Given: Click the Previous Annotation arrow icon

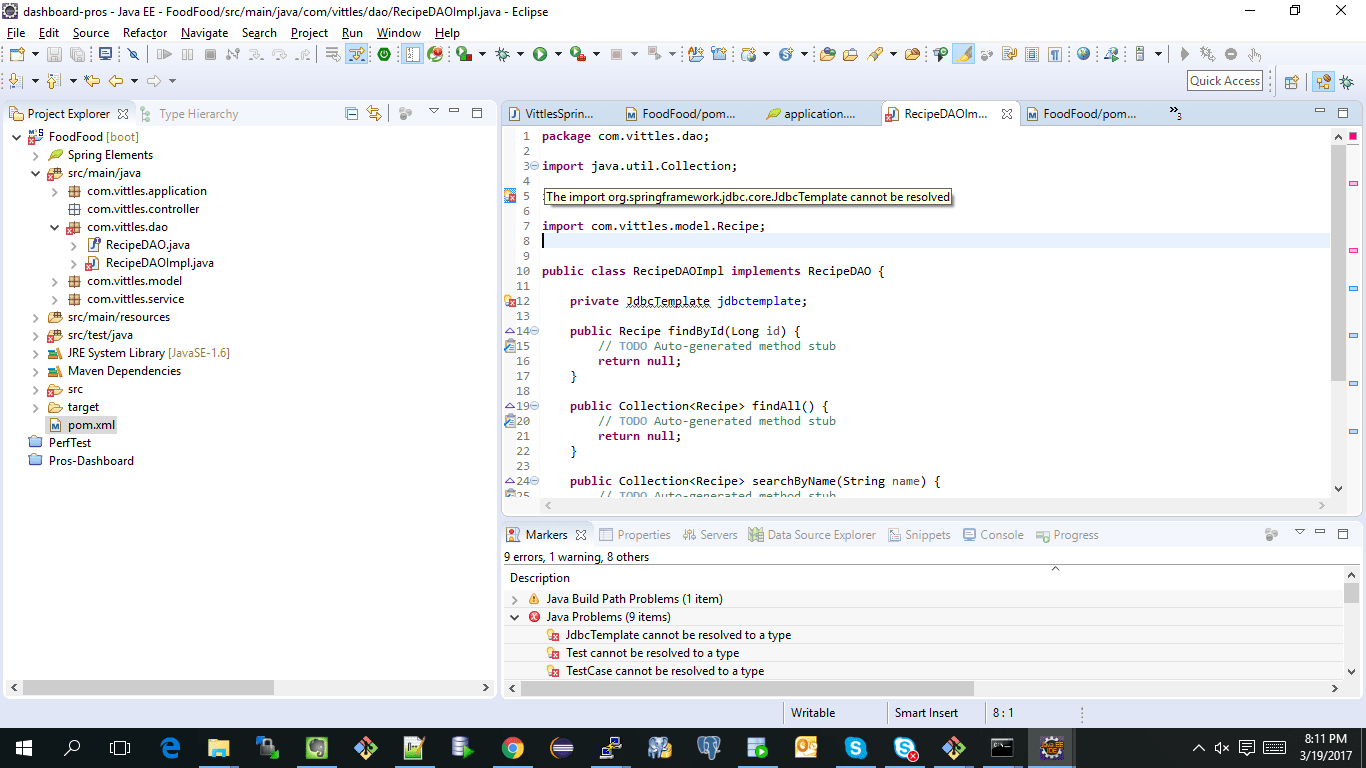Looking at the screenshot, I should (x=52, y=81).
